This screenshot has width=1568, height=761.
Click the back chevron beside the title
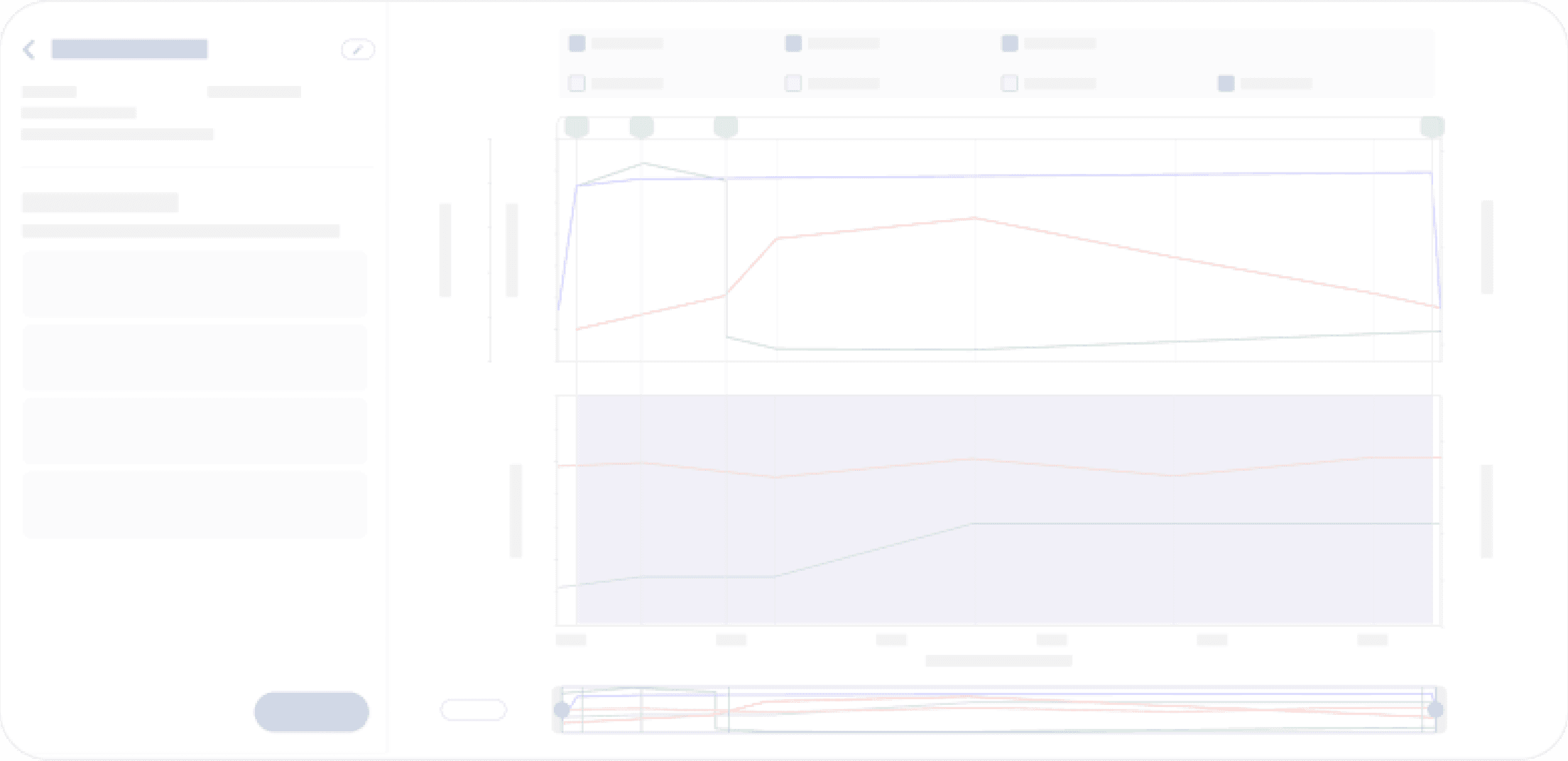tap(29, 50)
